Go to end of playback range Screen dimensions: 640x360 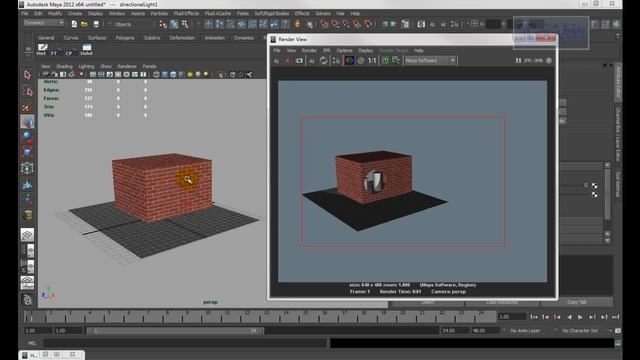pos(616,317)
